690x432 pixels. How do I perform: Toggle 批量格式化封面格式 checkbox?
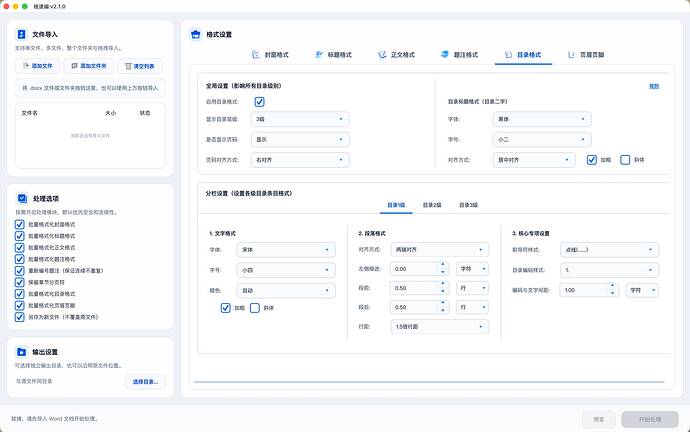tap(19, 224)
